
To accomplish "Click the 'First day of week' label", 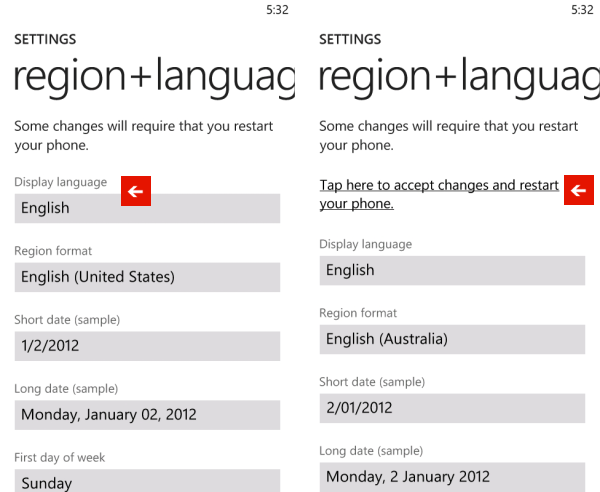I will (59, 458).
